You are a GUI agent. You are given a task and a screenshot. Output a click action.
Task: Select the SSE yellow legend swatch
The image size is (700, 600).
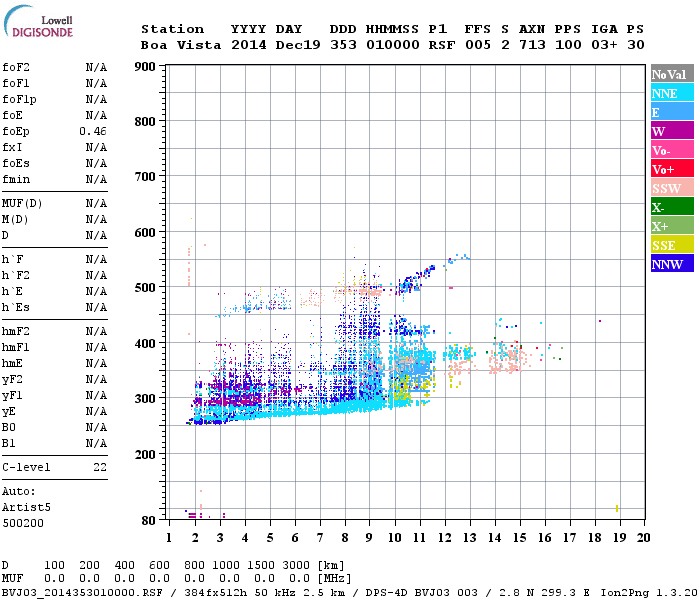pyautogui.click(x=672, y=245)
